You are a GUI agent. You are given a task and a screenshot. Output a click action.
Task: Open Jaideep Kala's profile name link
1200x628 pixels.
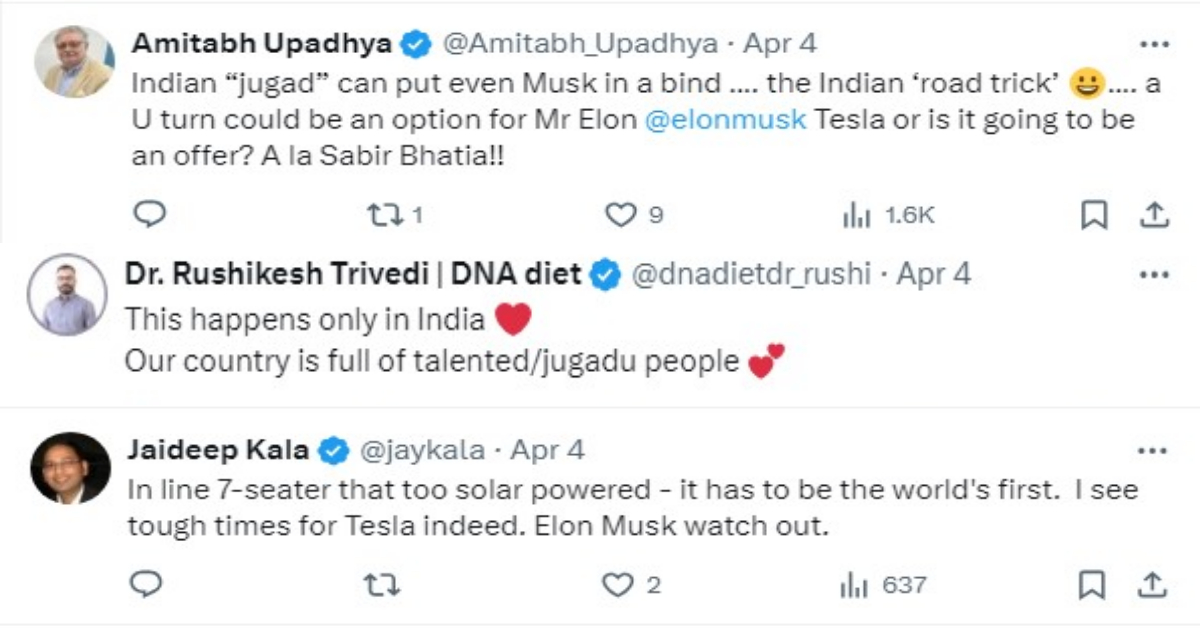[x=218, y=450]
